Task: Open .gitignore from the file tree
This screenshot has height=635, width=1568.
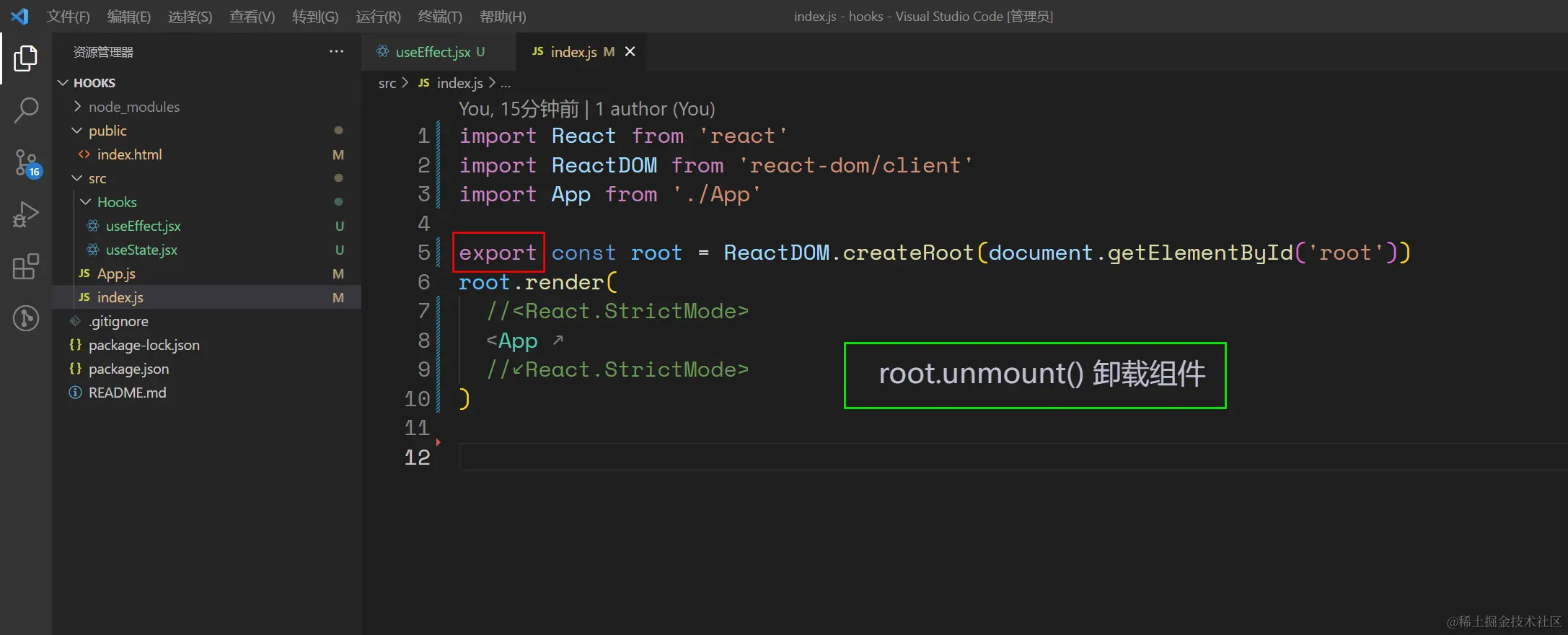Action: coord(118,321)
